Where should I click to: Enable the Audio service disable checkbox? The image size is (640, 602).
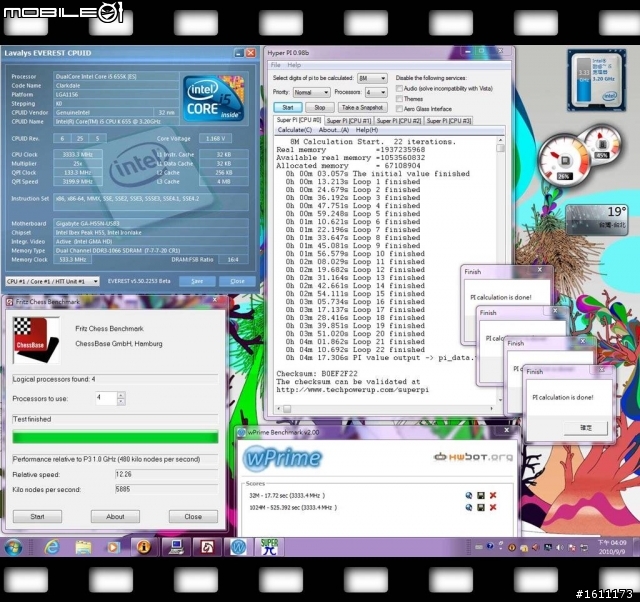coord(399,89)
